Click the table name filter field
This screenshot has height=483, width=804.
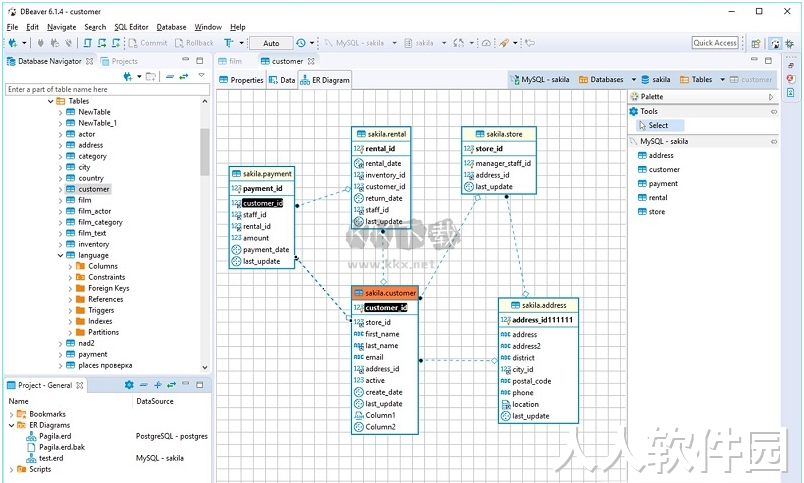(x=107, y=89)
